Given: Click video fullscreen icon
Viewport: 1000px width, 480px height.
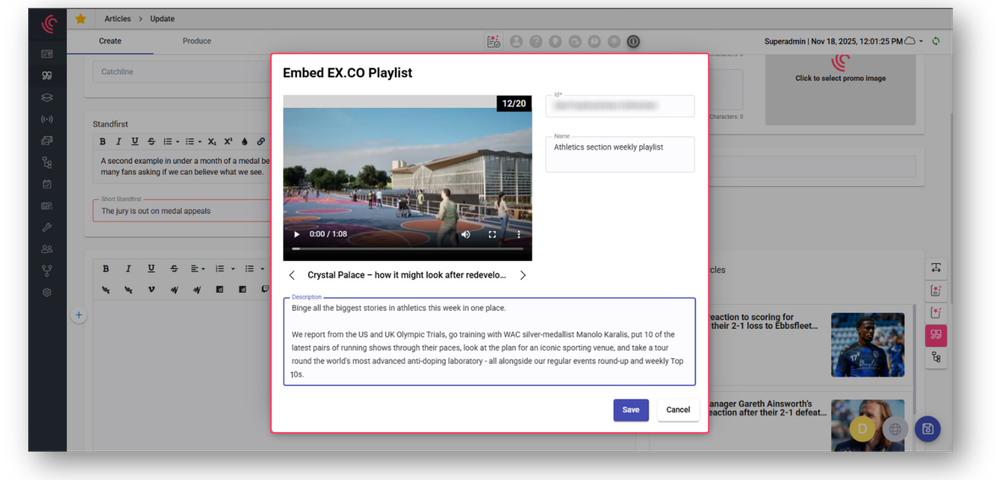Looking at the screenshot, I should (492, 235).
